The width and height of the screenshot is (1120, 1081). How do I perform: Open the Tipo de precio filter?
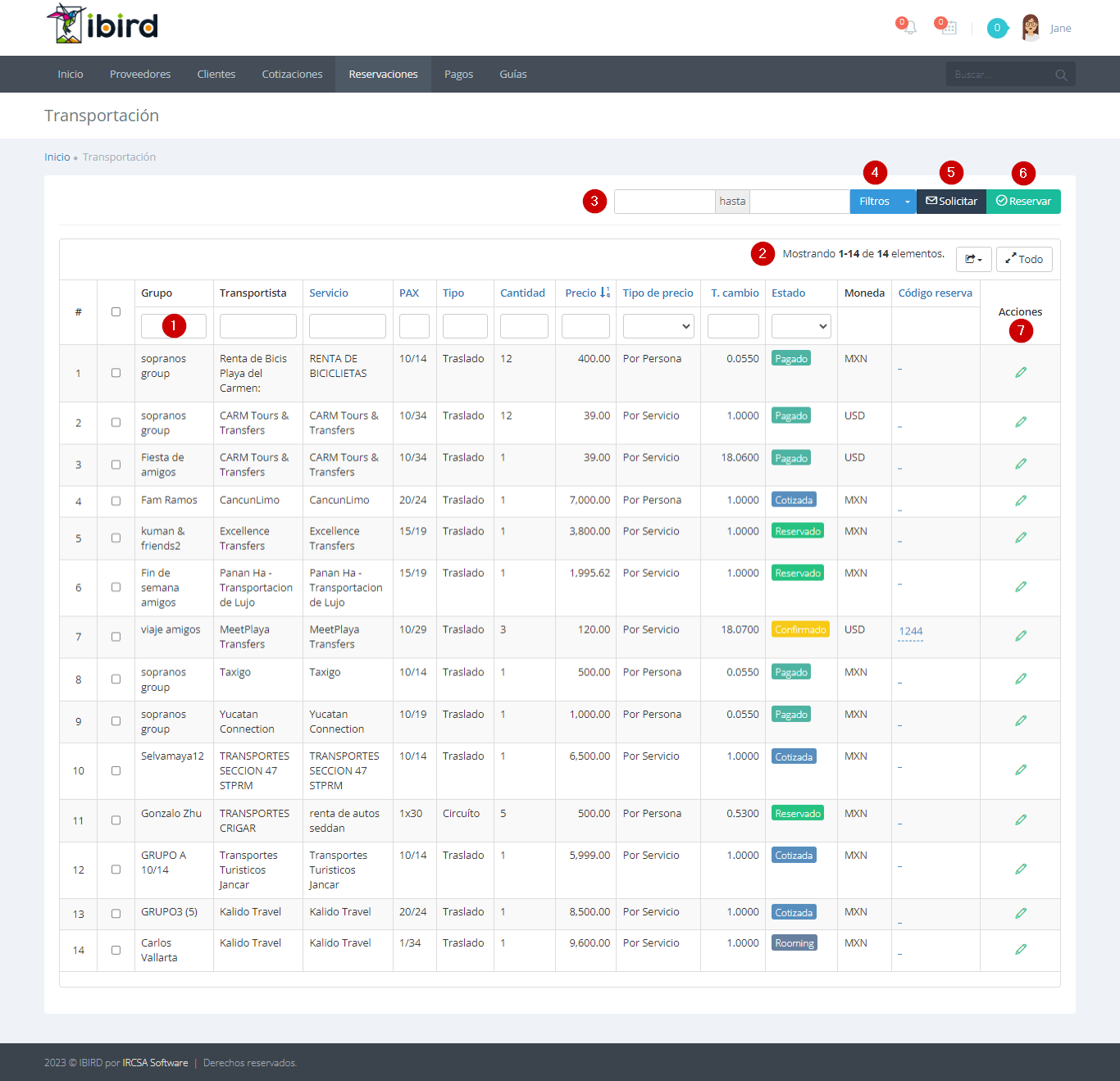658,326
